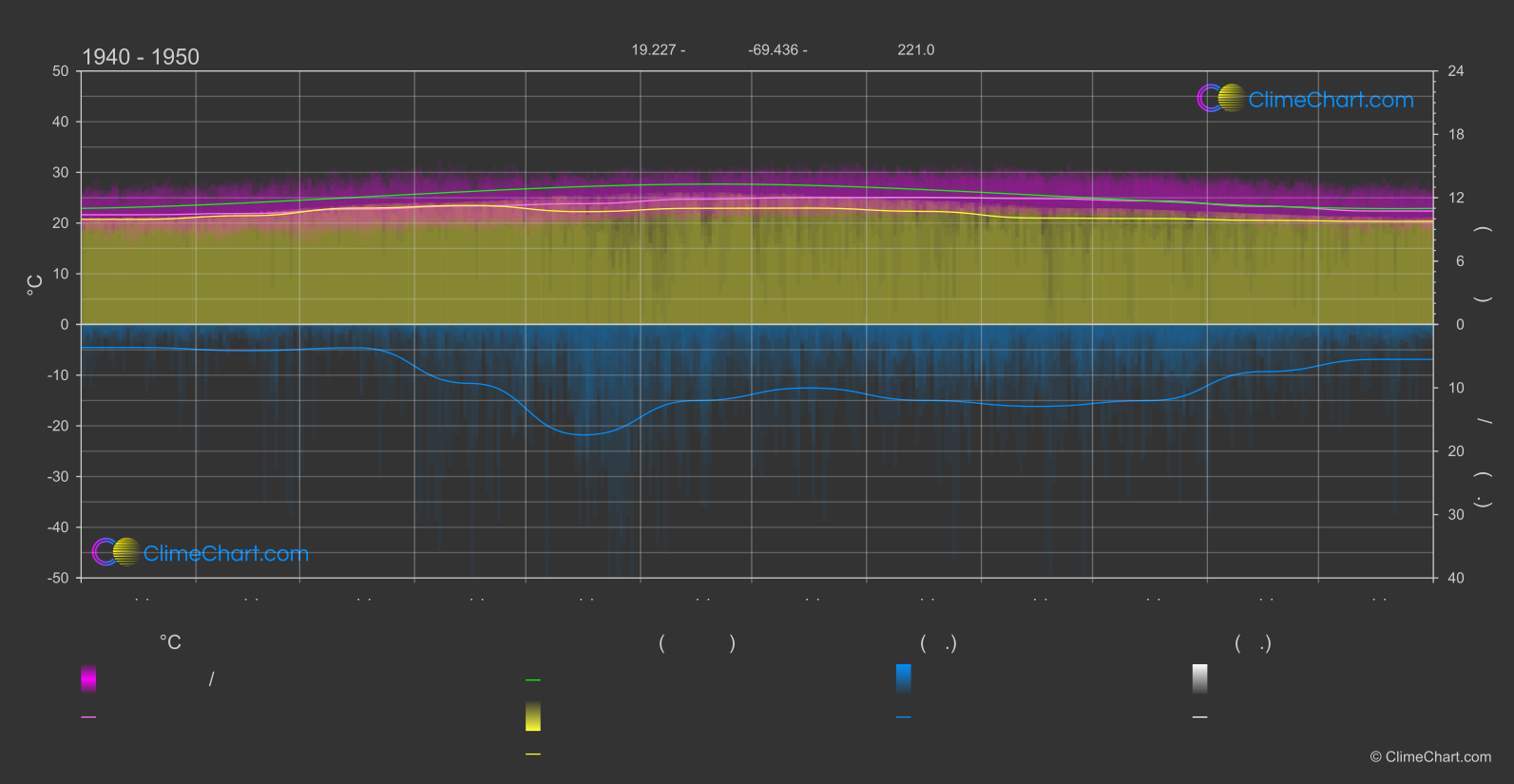Viewport: 1514px width, 784px height.
Task: Click the blue line legend marker
Action: pyautogui.click(x=904, y=717)
